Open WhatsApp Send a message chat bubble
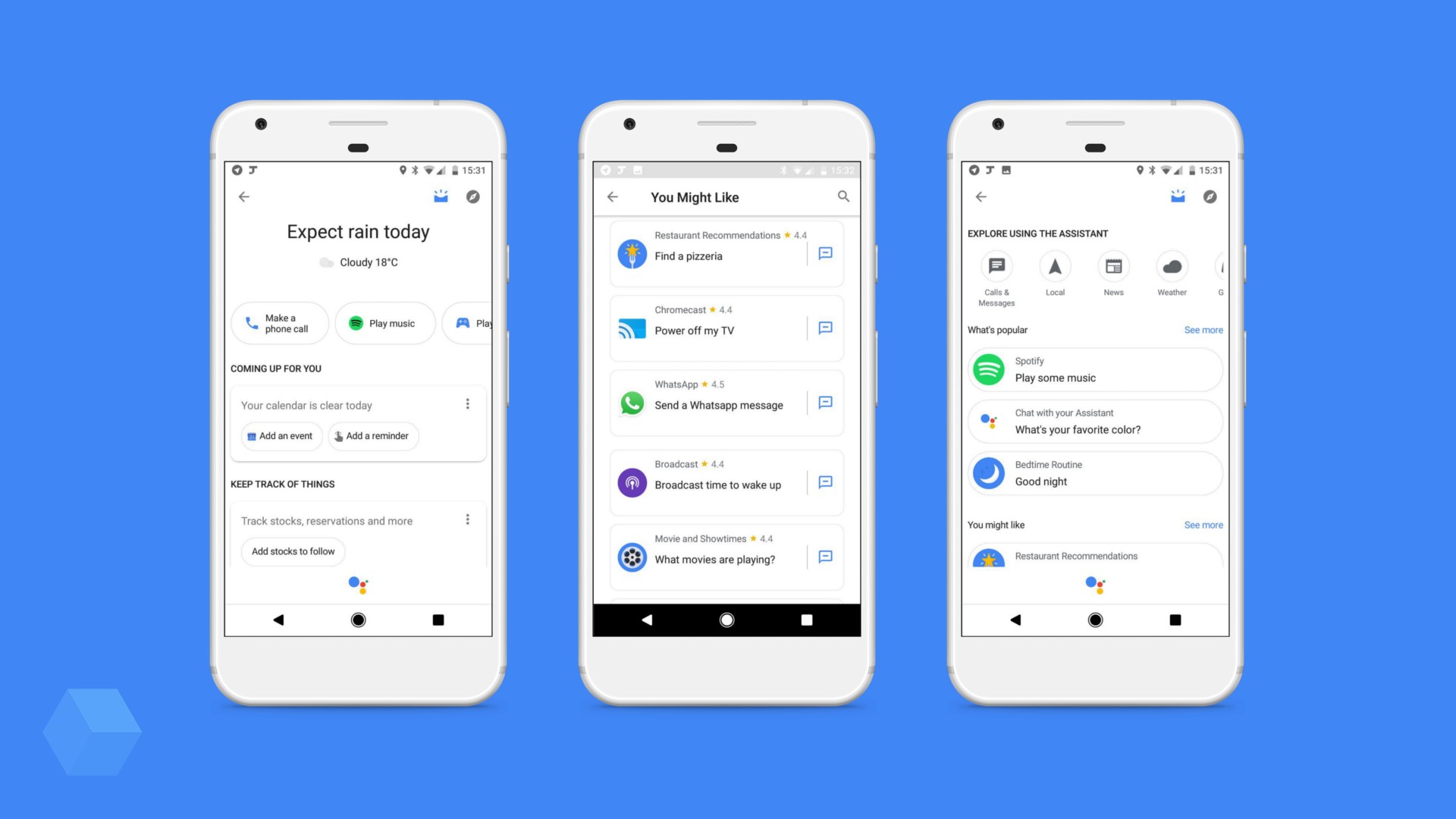The width and height of the screenshot is (1456, 819). [825, 404]
